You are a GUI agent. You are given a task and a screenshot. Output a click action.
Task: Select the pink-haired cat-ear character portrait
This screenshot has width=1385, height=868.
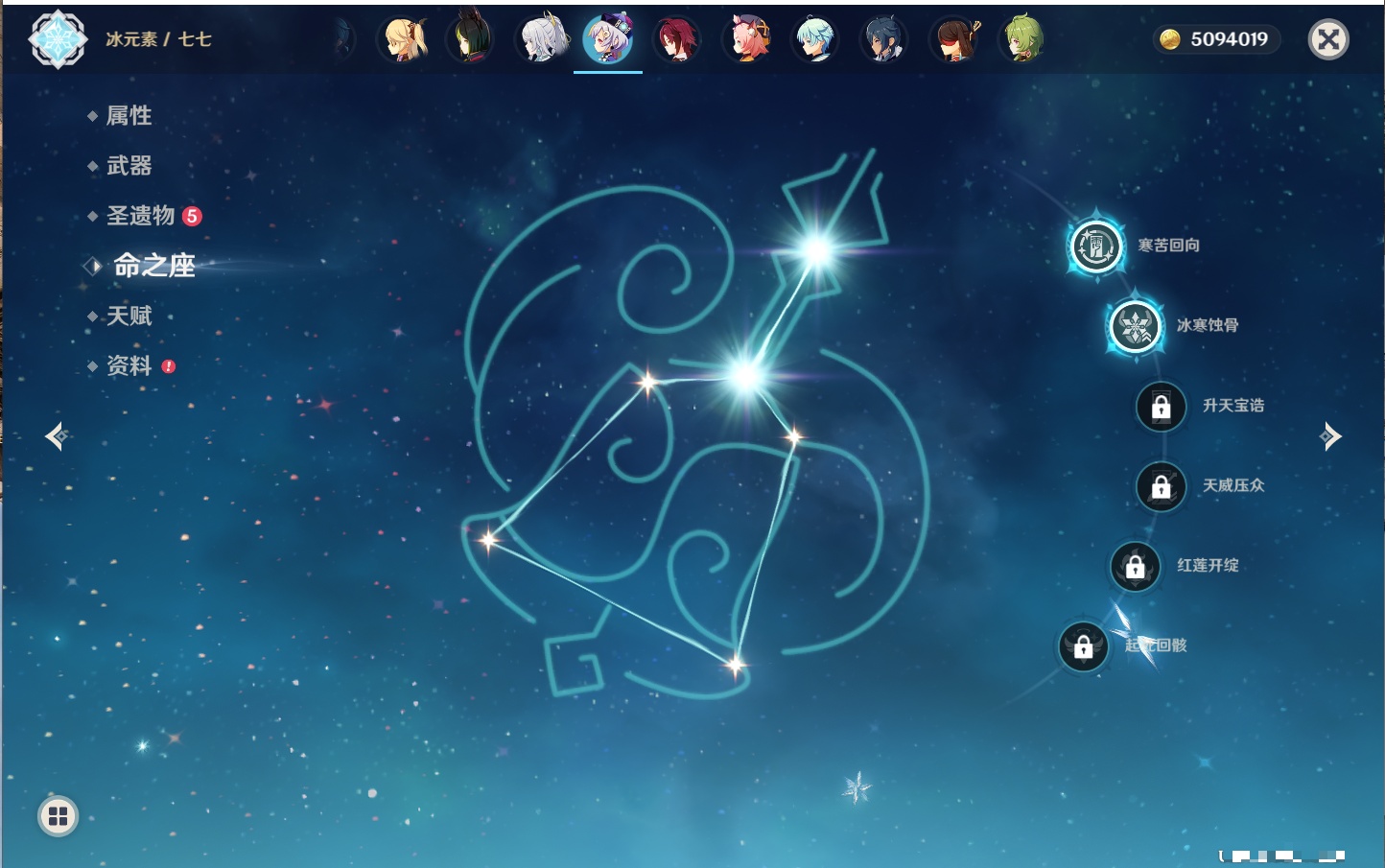[746, 39]
